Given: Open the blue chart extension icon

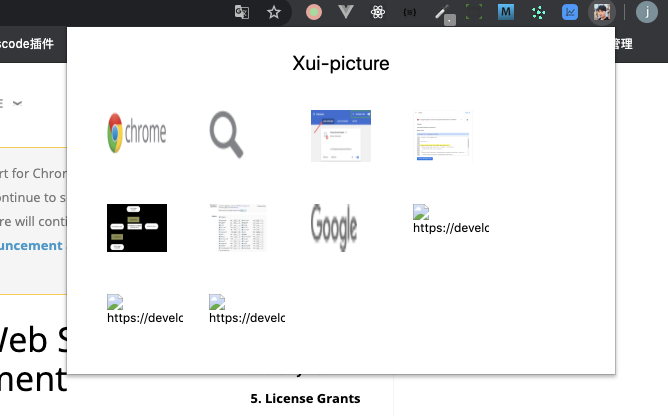Looking at the screenshot, I should 570,12.
